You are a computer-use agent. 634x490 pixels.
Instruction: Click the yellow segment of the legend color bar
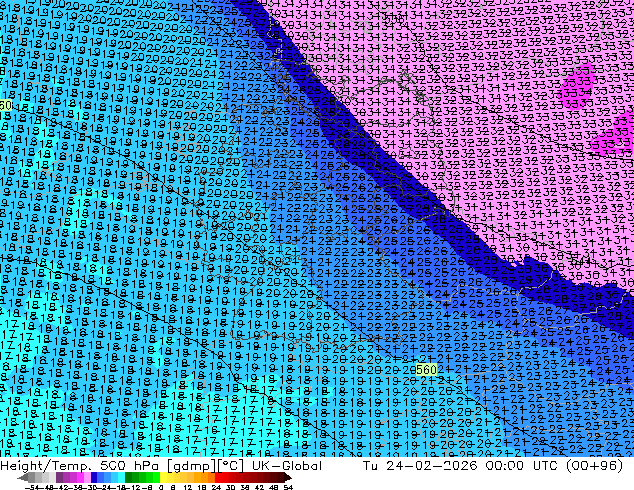(163, 478)
